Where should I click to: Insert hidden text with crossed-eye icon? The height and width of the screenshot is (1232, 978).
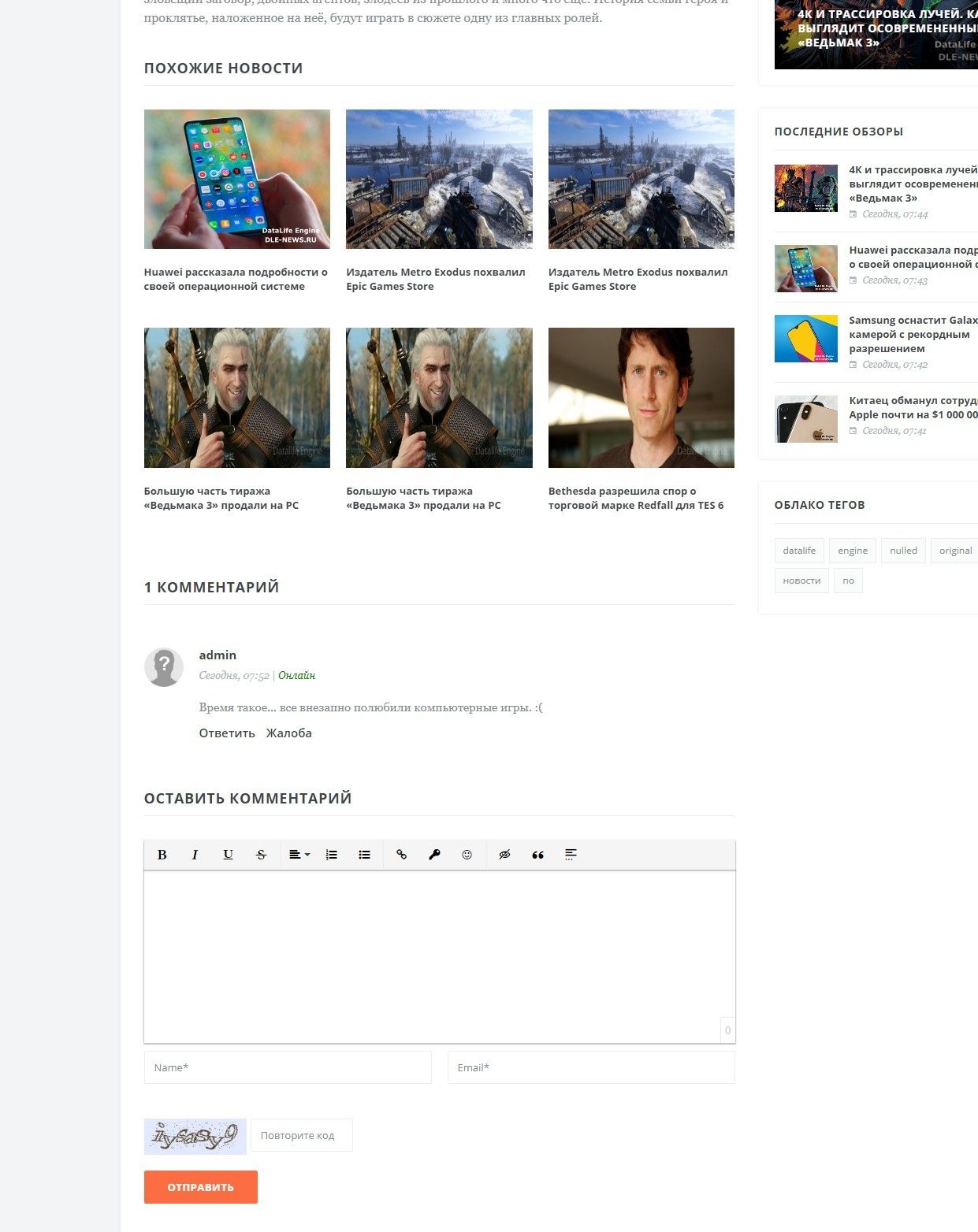(x=504, y=855)
